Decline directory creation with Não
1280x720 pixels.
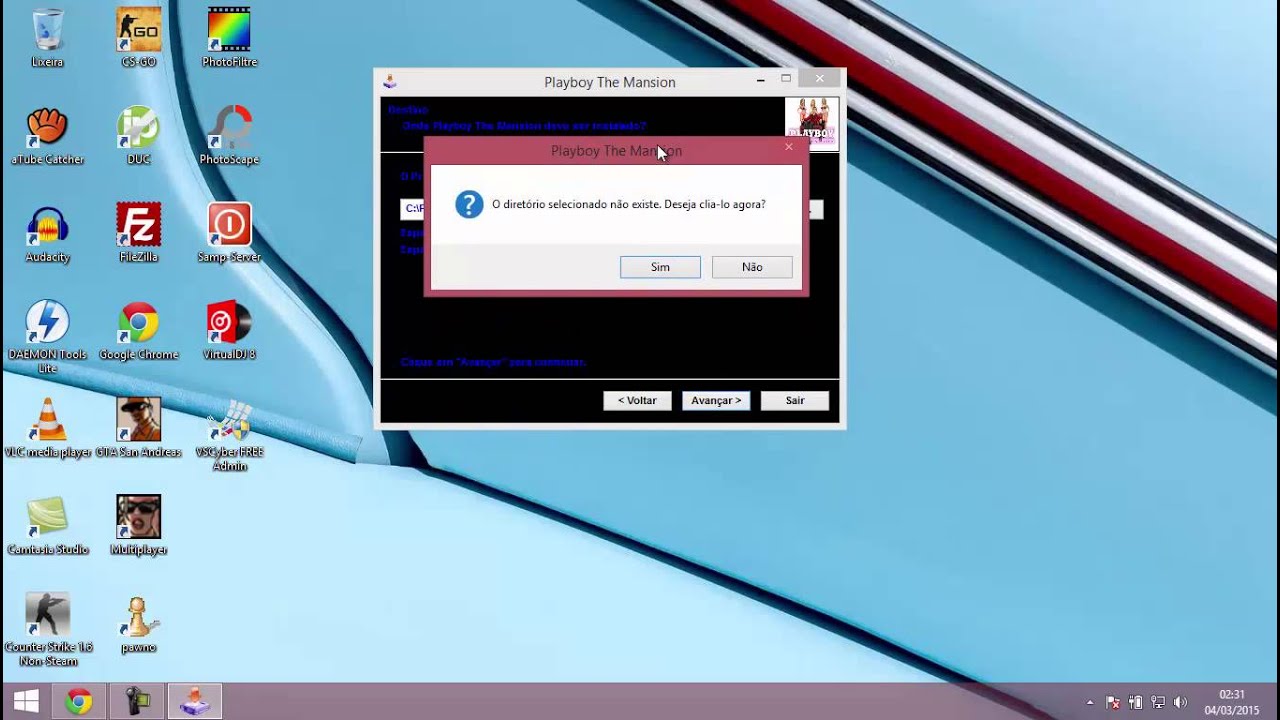(x=752, y=267)
